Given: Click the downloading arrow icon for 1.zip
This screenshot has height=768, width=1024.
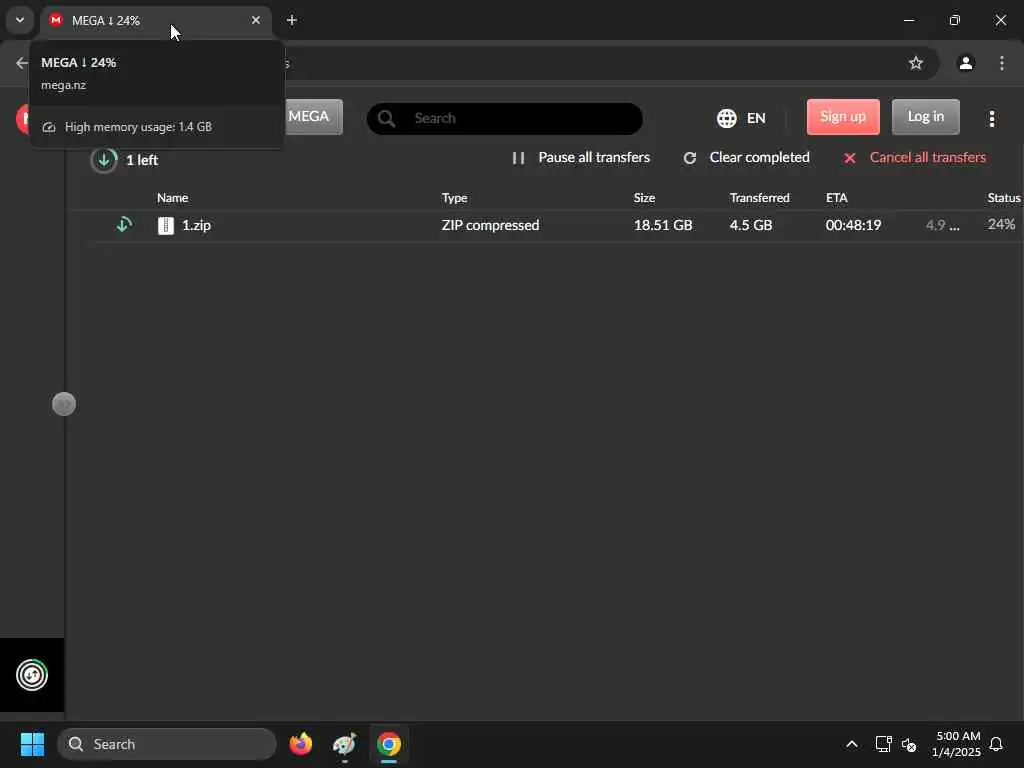Looking at the screenshot, I should point(124,225).
